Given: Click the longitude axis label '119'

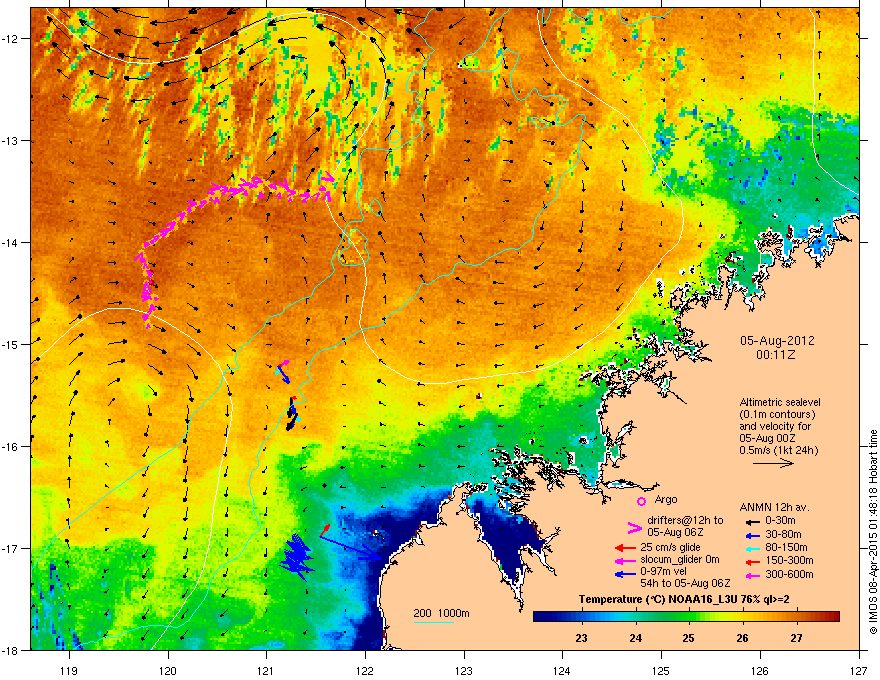Looking at the screenshot, I should 68,670.
